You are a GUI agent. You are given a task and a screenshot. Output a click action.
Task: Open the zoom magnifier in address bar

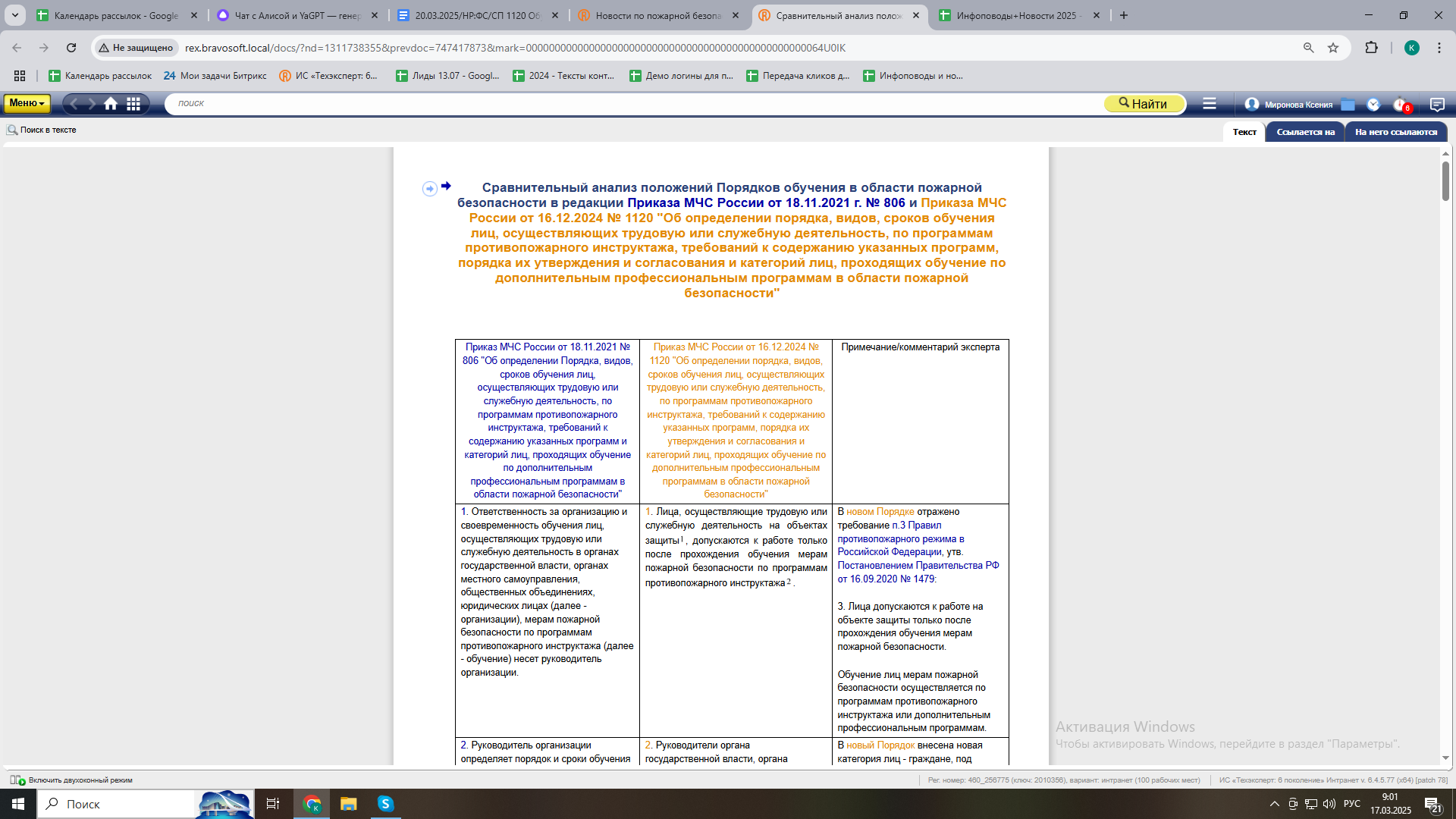(1308, 48)
